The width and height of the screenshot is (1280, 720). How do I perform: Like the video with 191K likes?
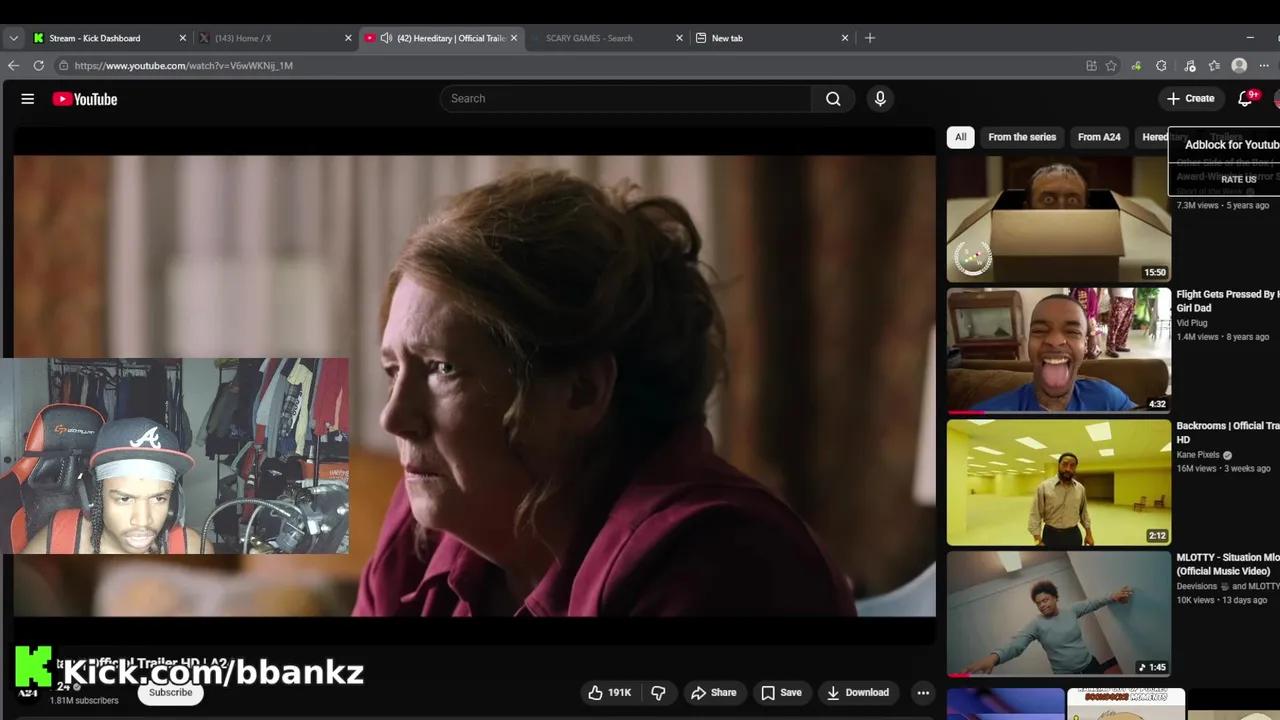click(x=609, y=692)
